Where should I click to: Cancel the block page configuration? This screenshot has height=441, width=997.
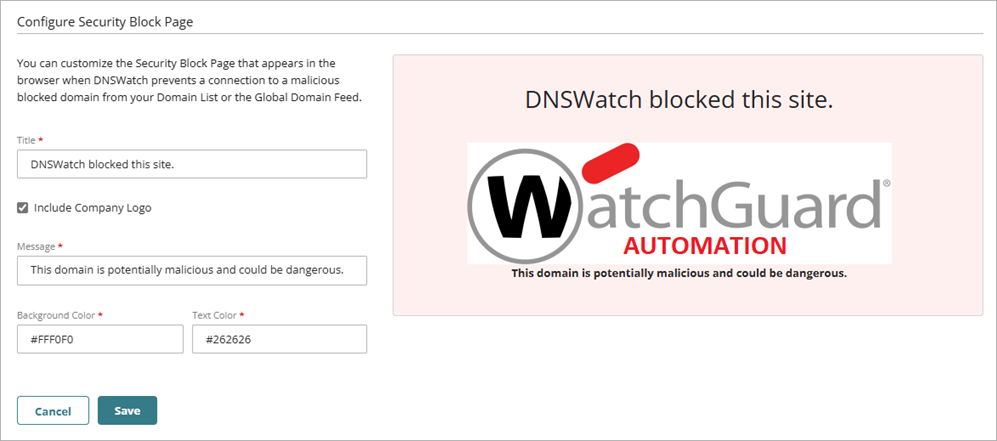53,411
